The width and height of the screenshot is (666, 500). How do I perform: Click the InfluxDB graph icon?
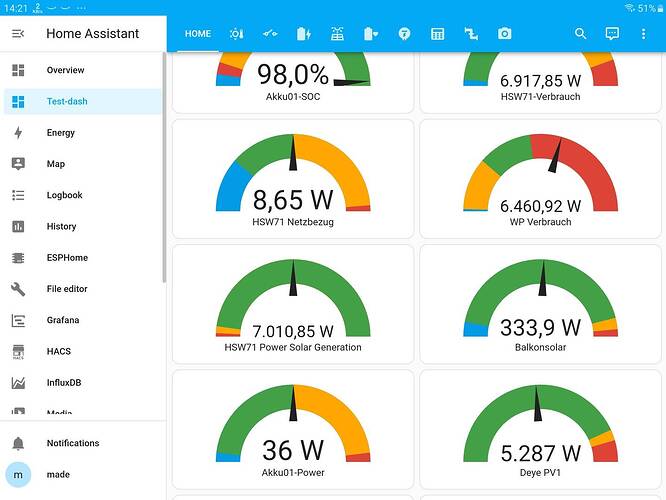(18, 383)
